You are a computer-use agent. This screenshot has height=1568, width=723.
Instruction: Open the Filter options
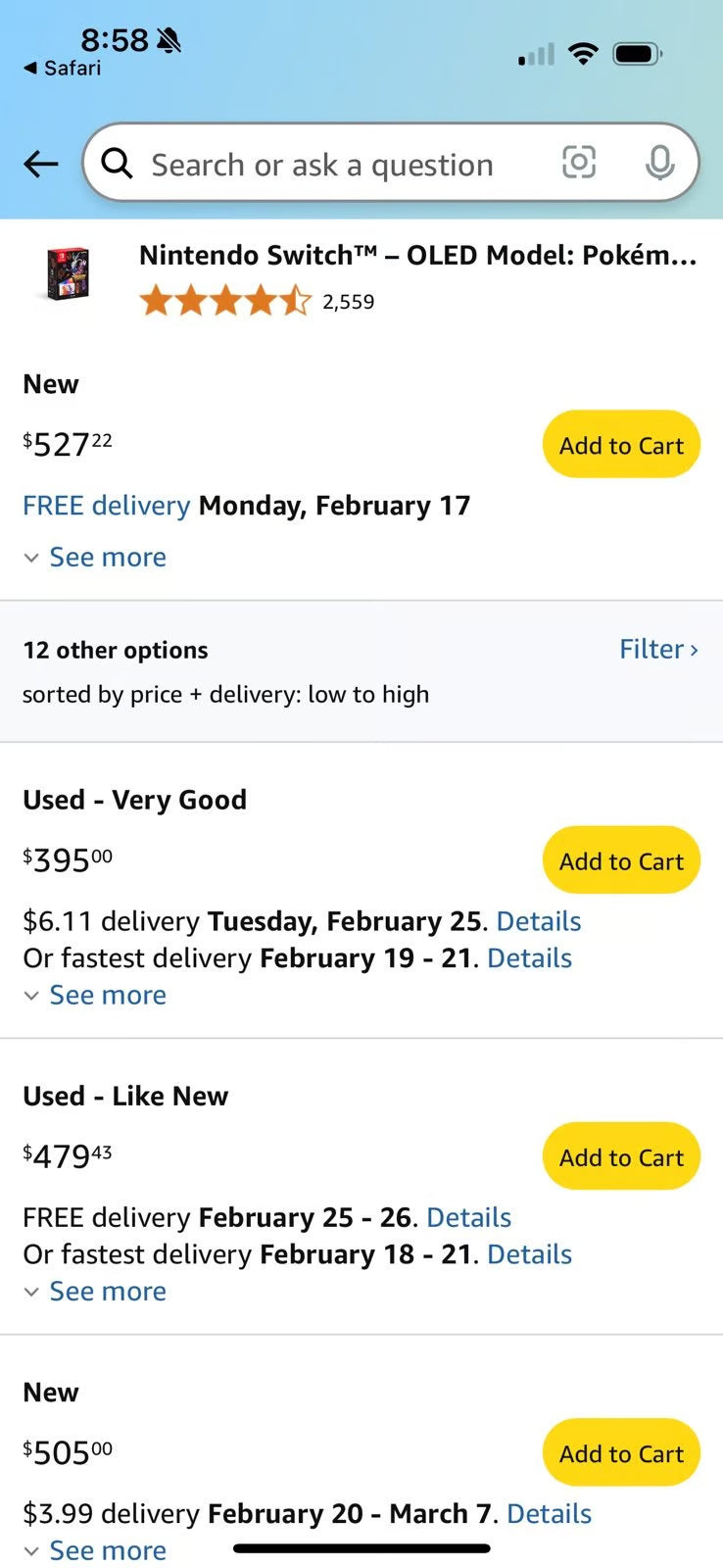pyautogui.click(x=658, y=649)
